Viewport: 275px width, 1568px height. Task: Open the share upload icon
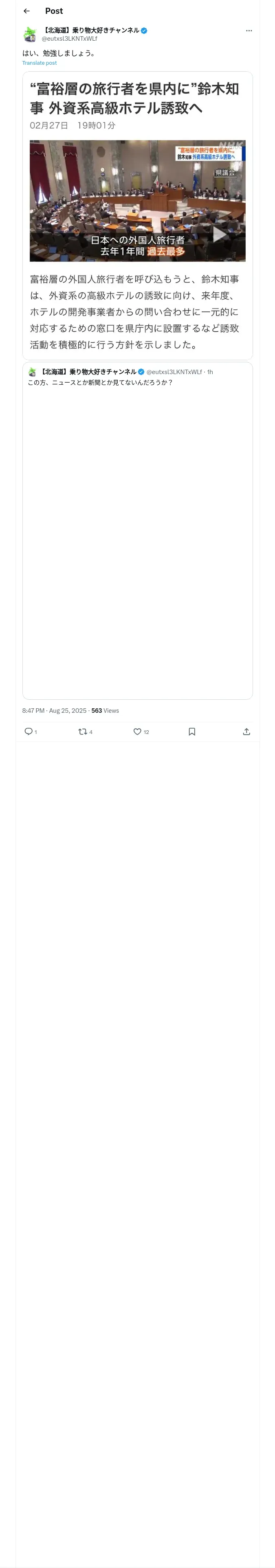coord(246,731)
